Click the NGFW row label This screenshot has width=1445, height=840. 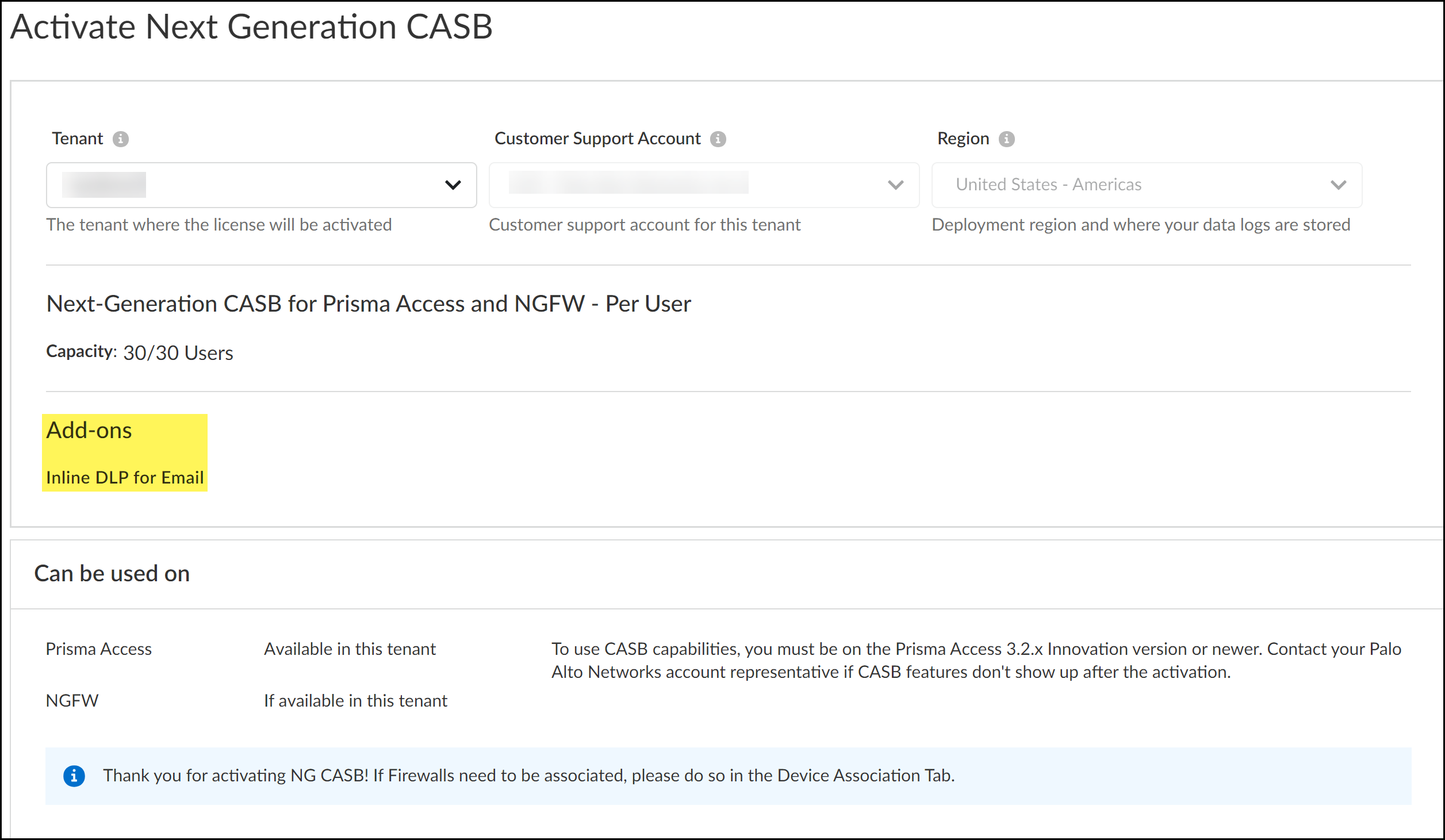coord(72,701)
